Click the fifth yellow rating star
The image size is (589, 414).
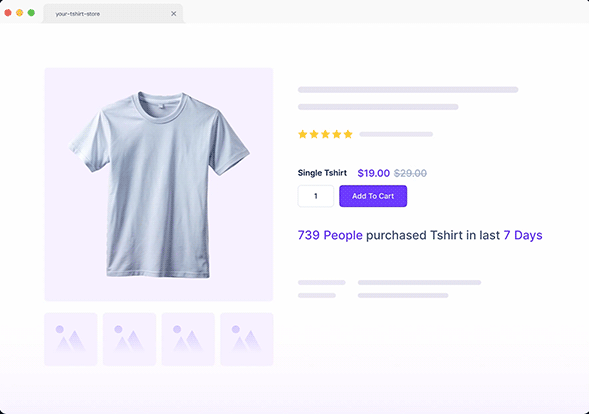(348, 134)
